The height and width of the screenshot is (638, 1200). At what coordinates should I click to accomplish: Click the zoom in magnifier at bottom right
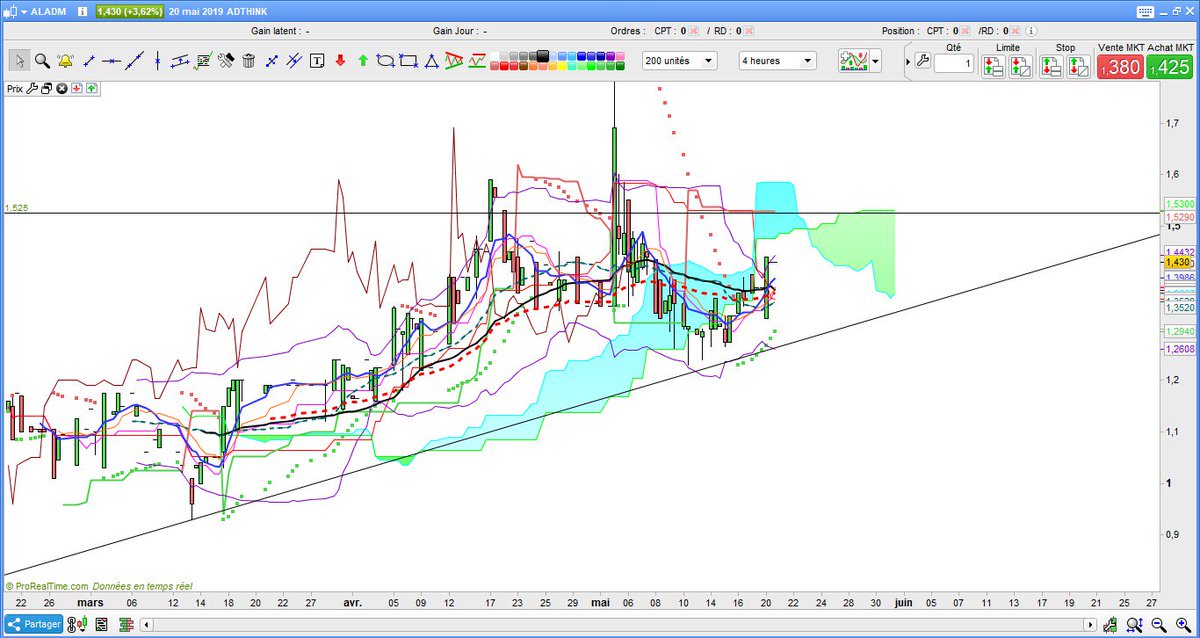(x=1182, y=623)
